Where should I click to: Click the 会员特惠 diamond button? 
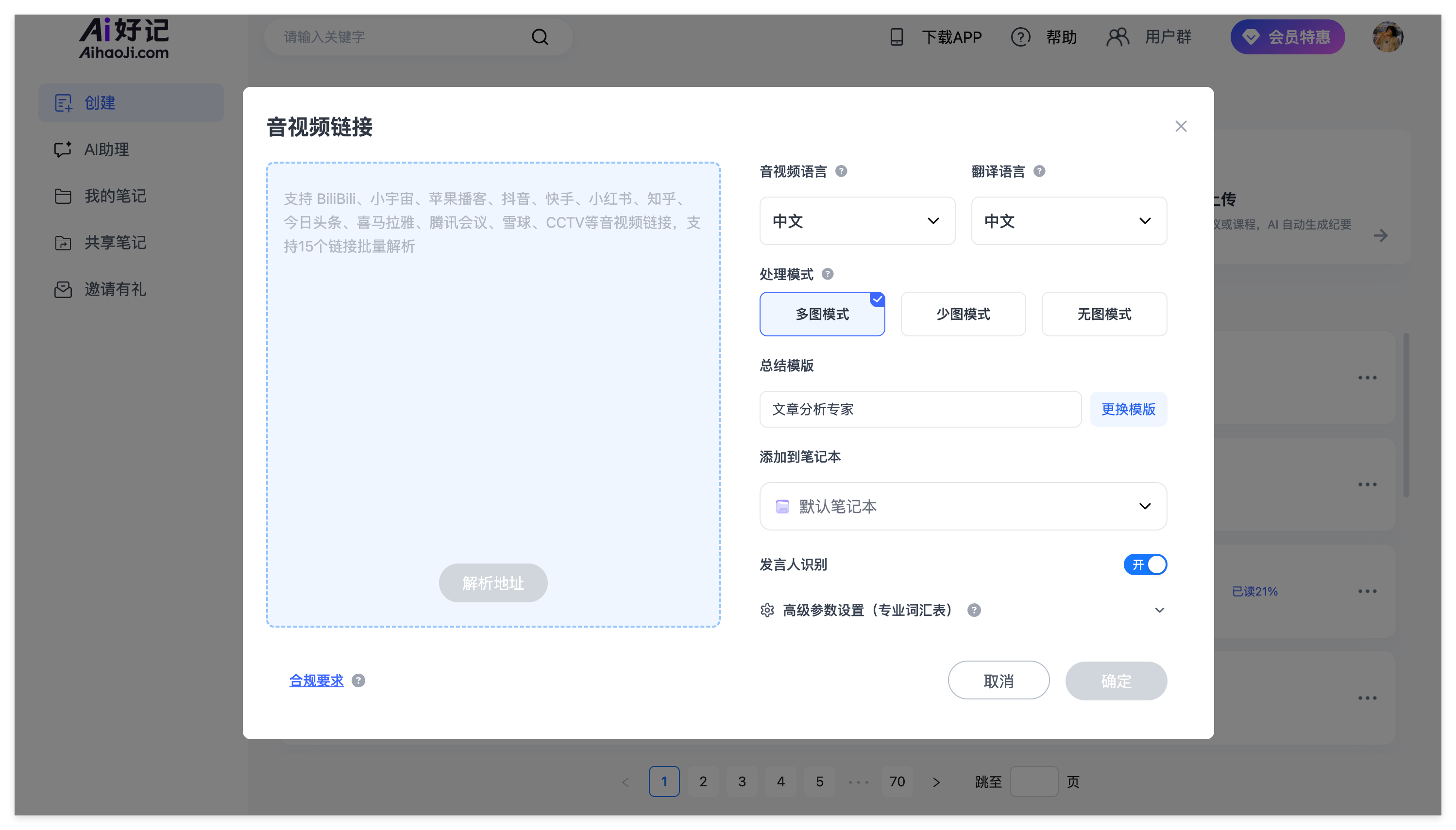click(1287, 37)
